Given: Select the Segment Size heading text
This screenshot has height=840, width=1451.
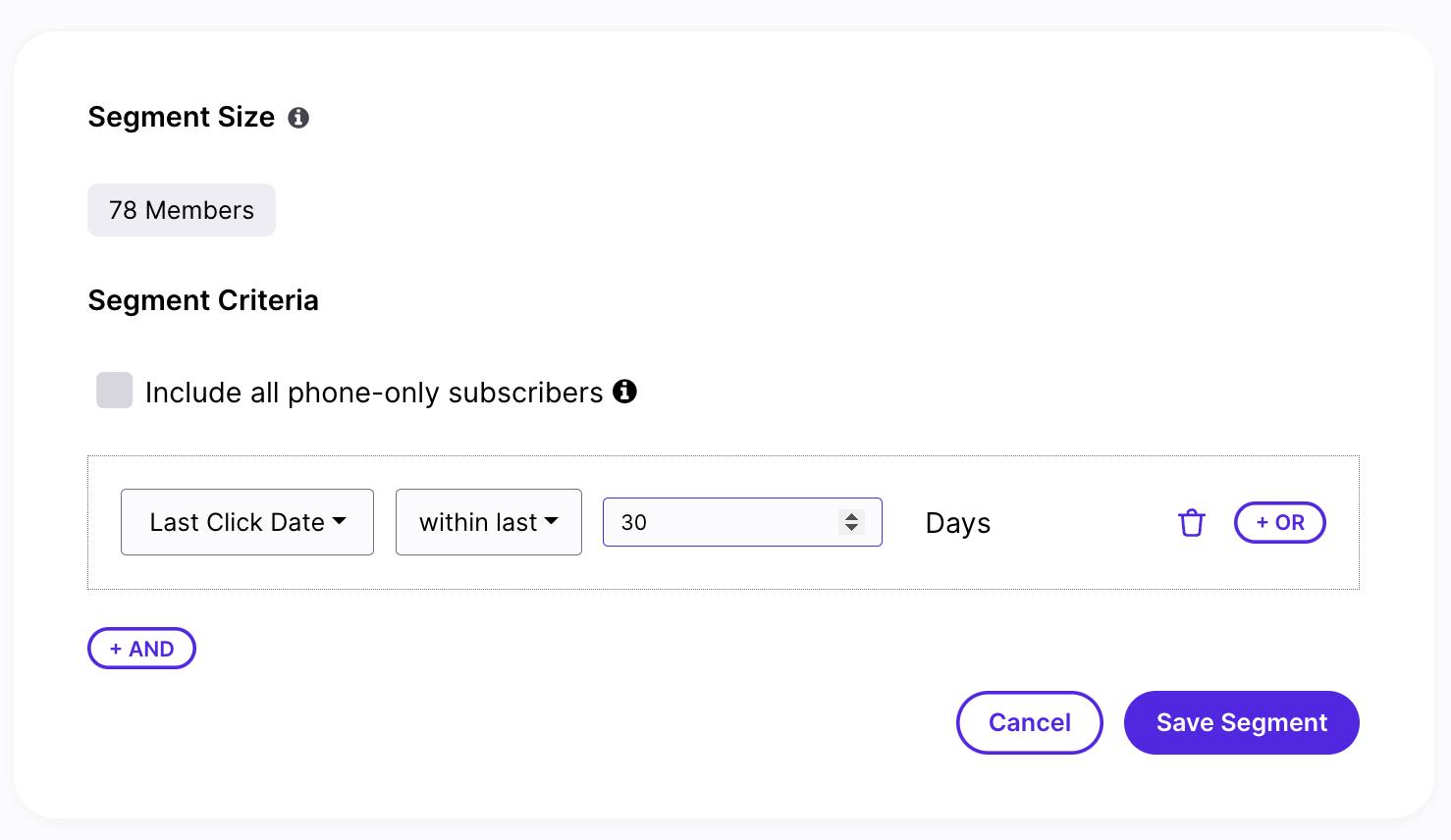Looking at the screenshot, I should (x=182, y=117).
